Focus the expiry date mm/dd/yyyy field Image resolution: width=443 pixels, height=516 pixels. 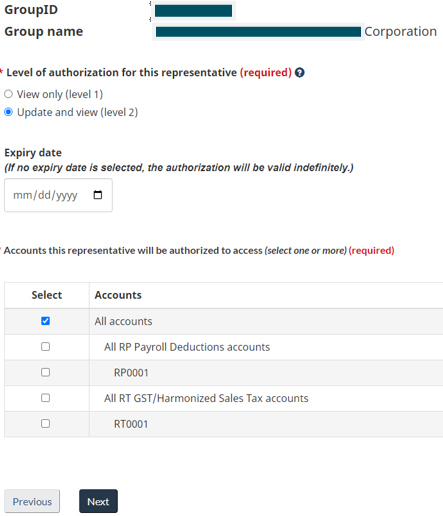coord(58,195)
